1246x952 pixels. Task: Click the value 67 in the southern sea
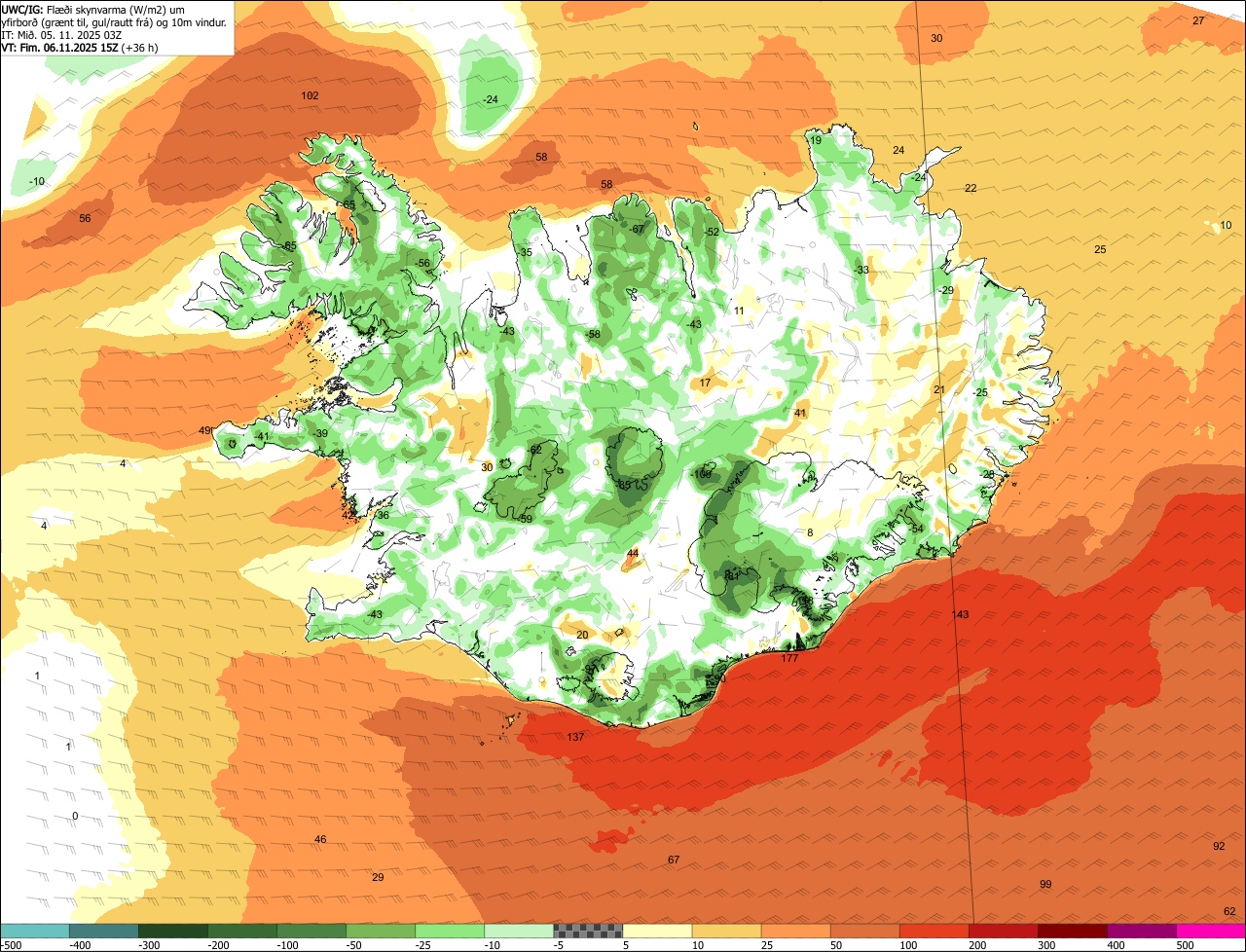click(674, 860)
